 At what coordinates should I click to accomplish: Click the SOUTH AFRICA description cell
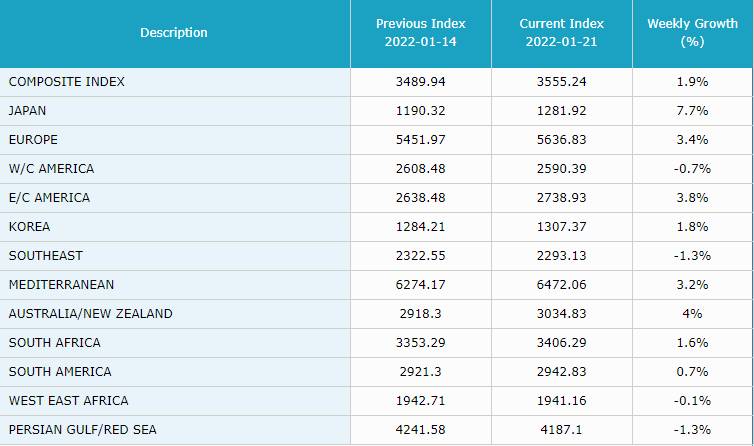tap(54, 343)
